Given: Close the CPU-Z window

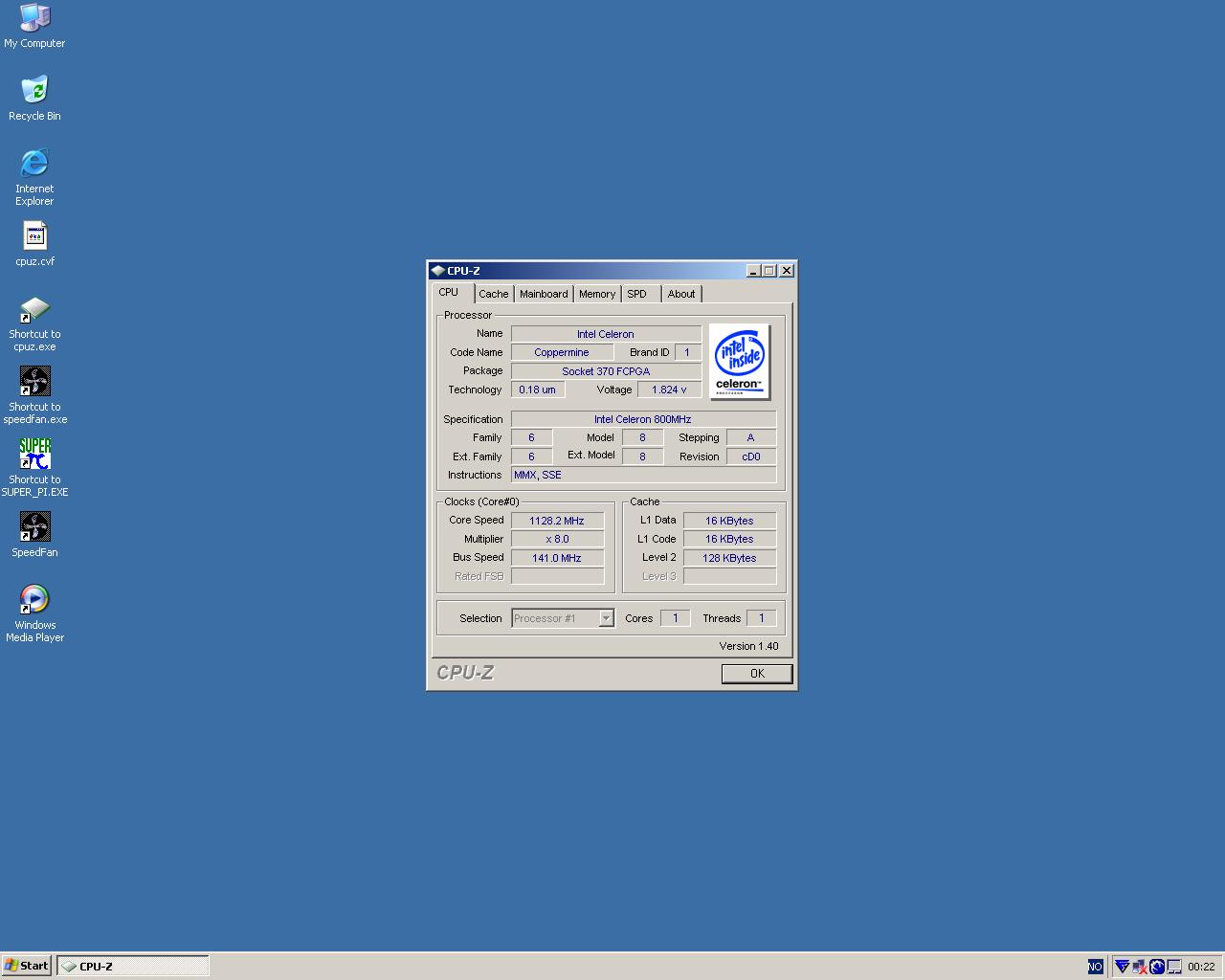Looking at the screenshot, I should point(787,271).
